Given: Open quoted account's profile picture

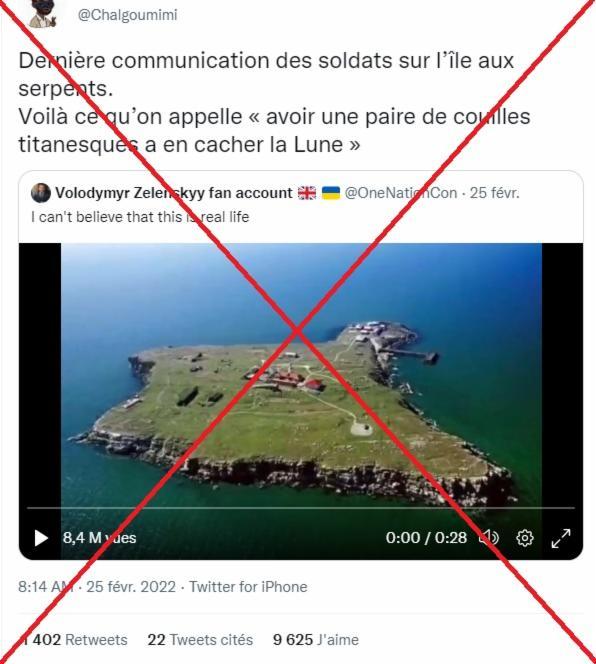Looking at the screenshot, I should click(41, 193).
